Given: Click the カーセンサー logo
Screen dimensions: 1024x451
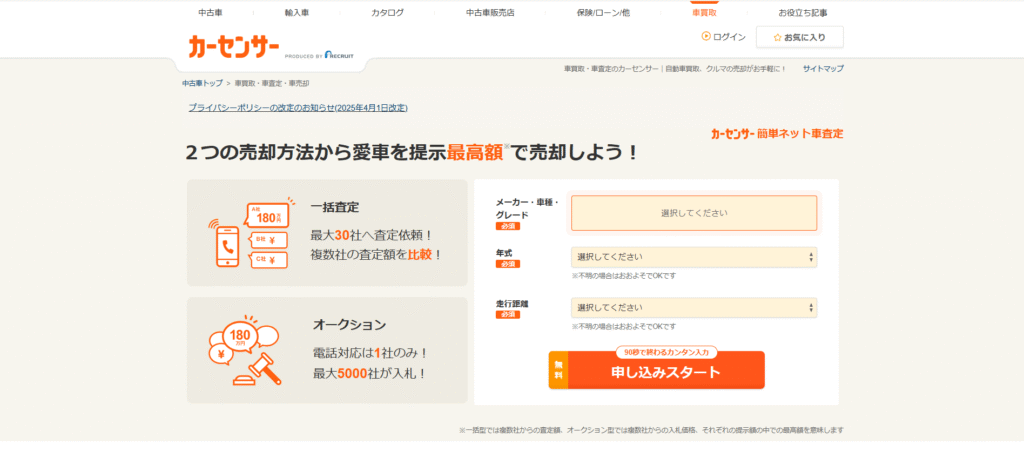Looking at the screenshot, I should click(234, 46).
